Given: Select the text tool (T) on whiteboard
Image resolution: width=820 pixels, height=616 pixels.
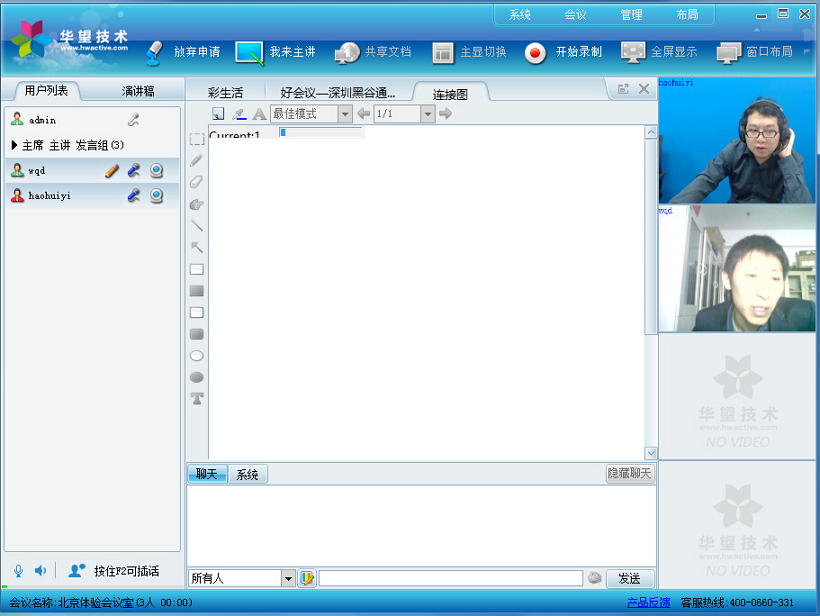Looking at the screenshot, I should [197, 398].
